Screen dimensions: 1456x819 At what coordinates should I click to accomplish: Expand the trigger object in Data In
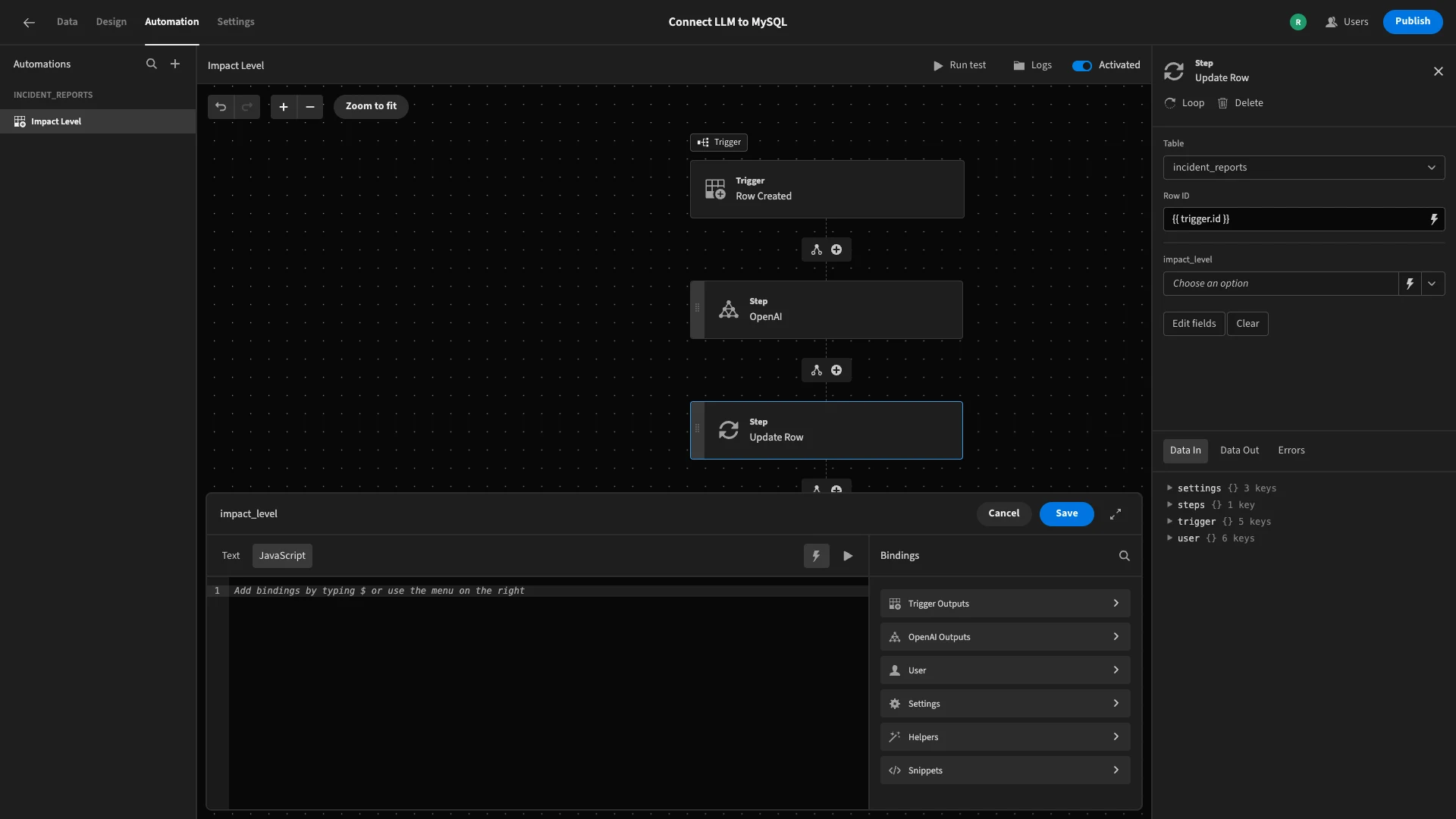(1170, 521)
